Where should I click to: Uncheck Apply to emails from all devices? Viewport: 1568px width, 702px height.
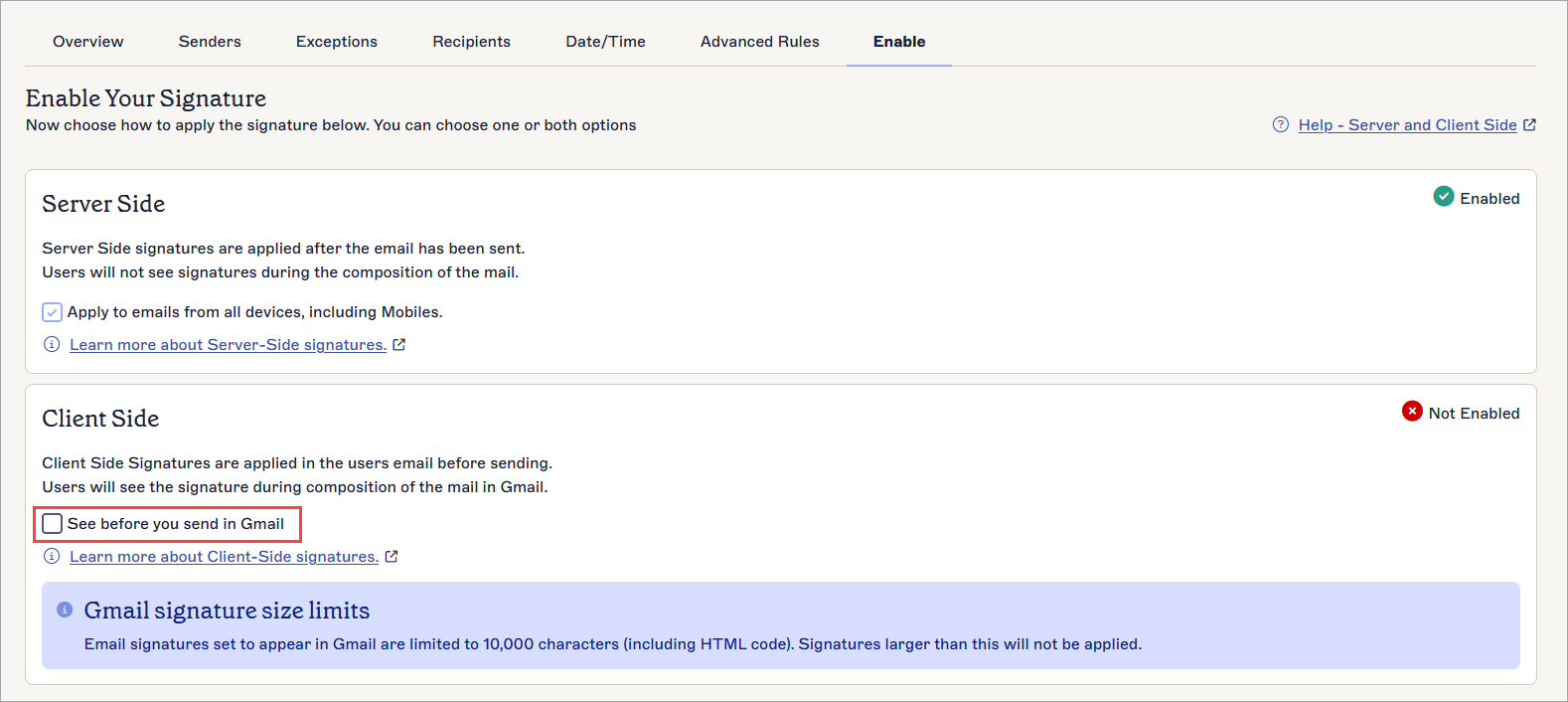[53, 312]
